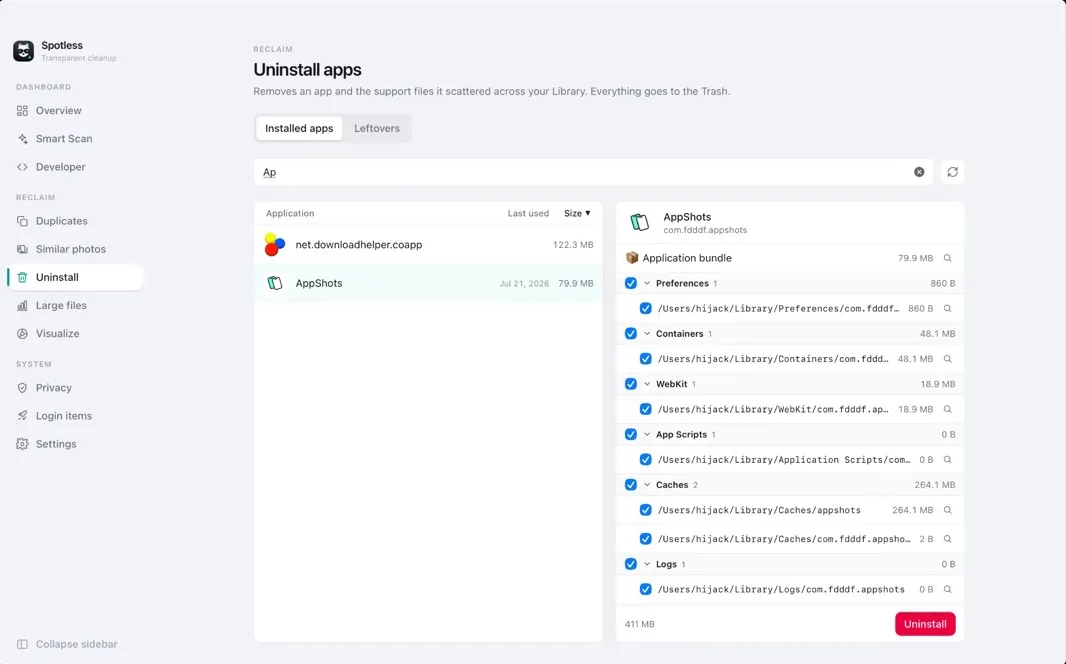This screenshot has width=1066, height=664.
Task: Switch to the Leftovers tab
Action: (x=377, y=128)
